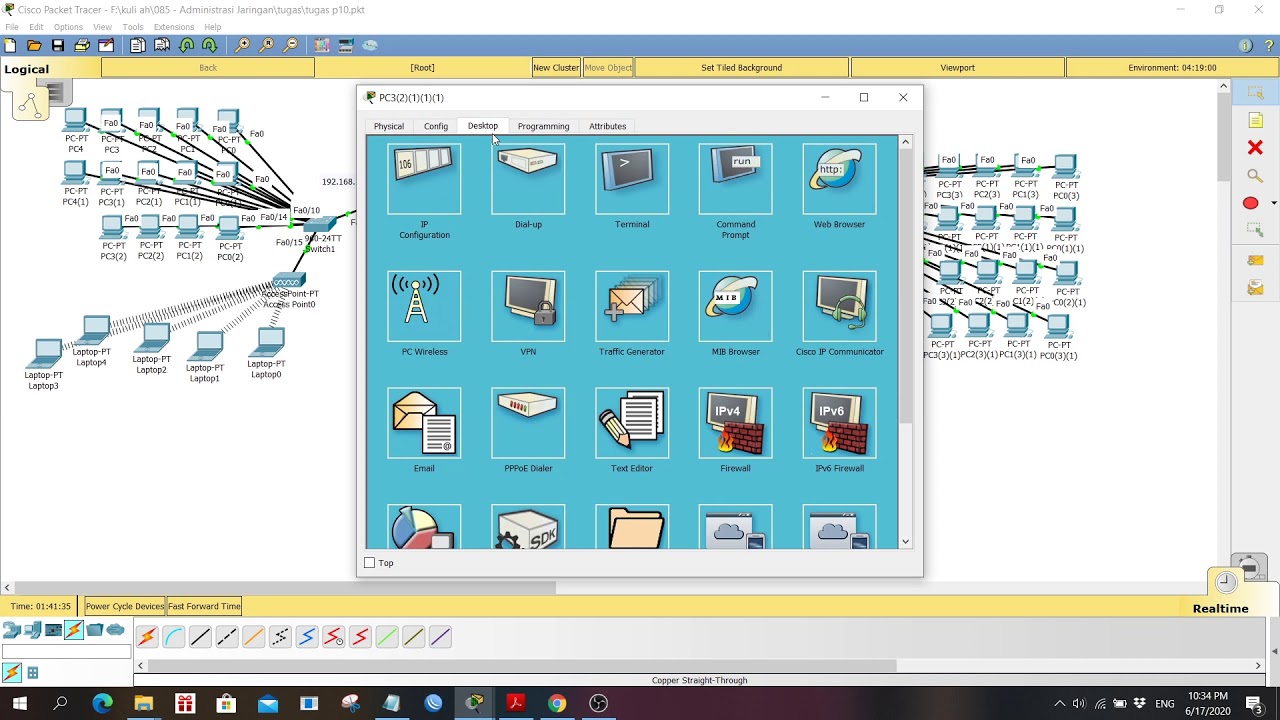Click the Desktop apps scroll-down arrow

pos(905,542)
